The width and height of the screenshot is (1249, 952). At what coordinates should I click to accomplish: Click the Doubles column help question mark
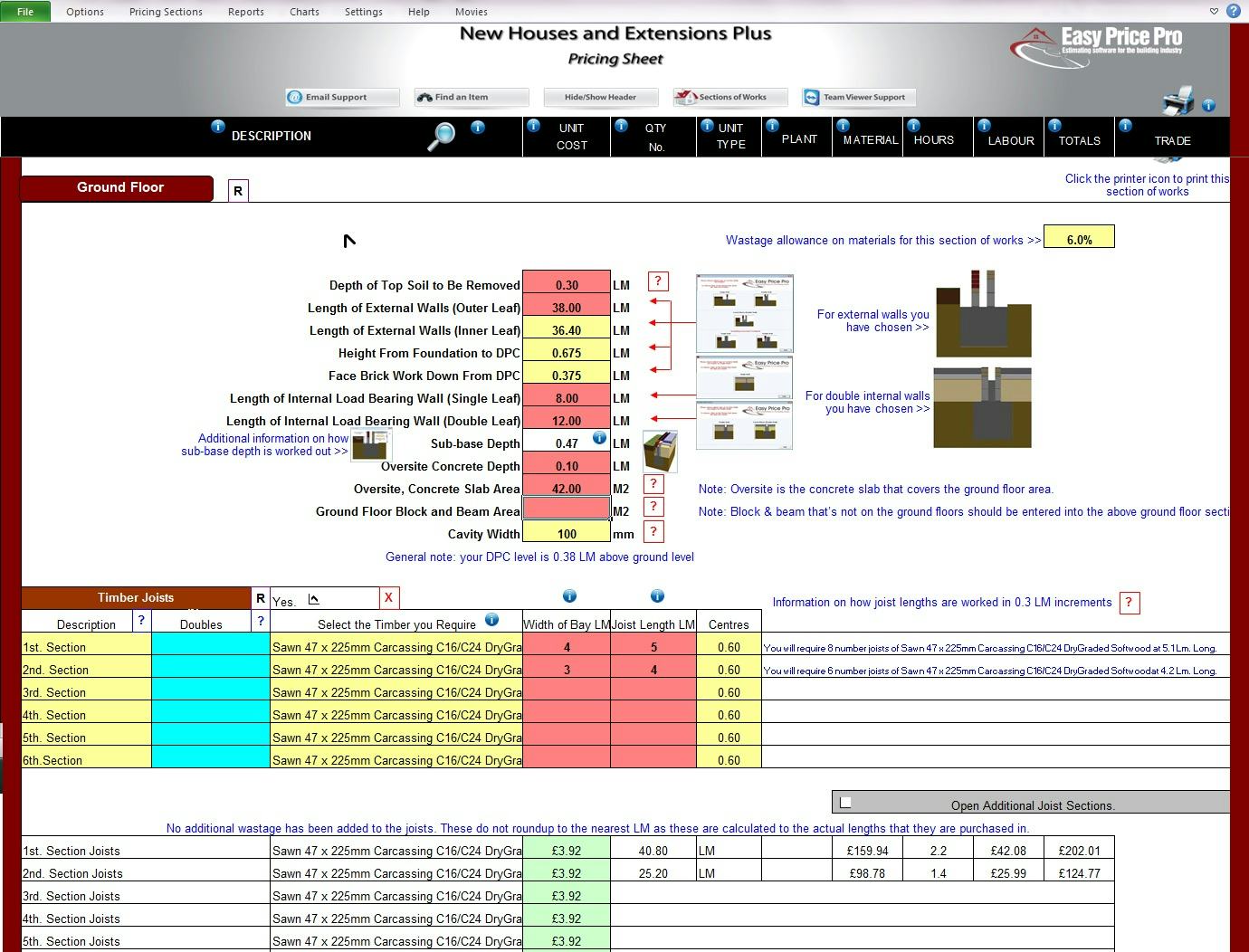(x=261, y=621)
